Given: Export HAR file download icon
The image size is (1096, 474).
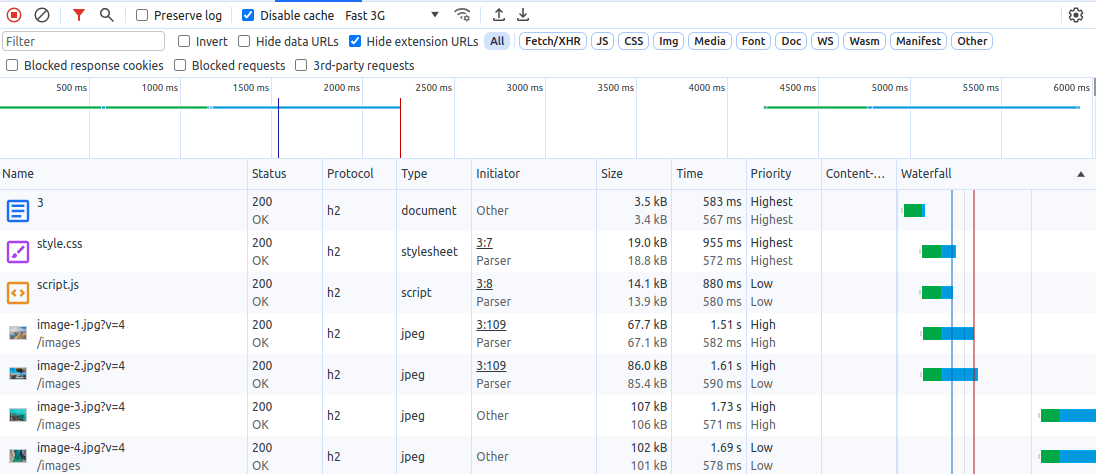Looking at the screenshot, I should (523, 15).
